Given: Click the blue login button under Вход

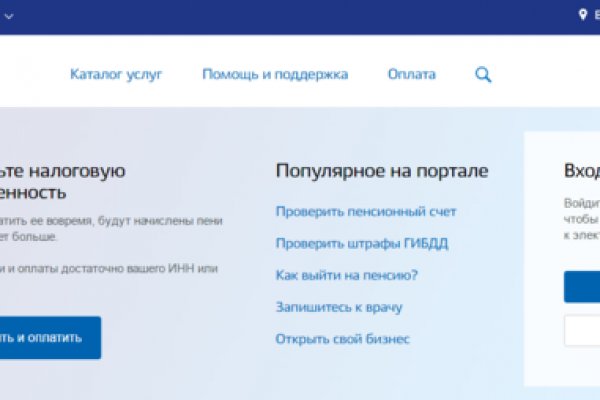Looking at the screenshot, I should pyautogui.click(x=582, y=286).
